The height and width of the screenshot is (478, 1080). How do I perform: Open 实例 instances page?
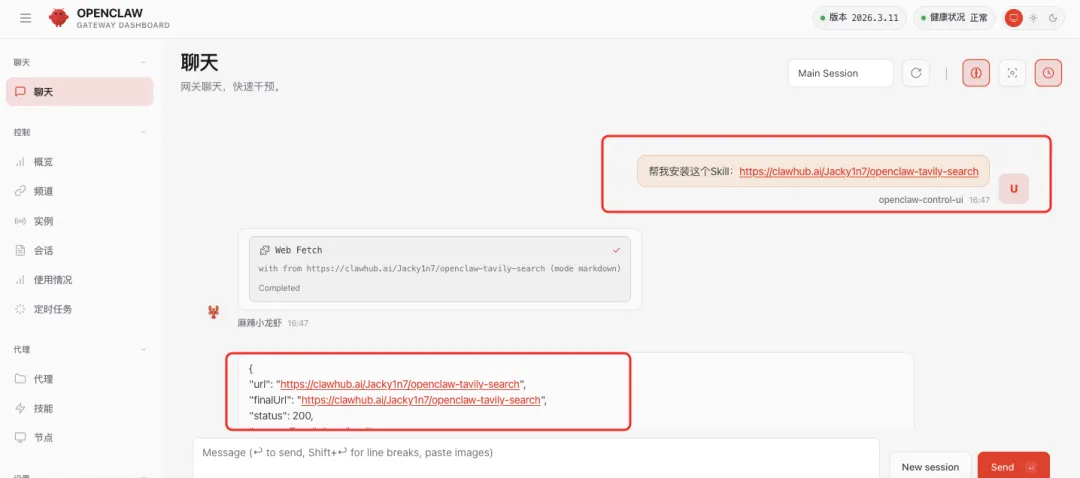80,221
